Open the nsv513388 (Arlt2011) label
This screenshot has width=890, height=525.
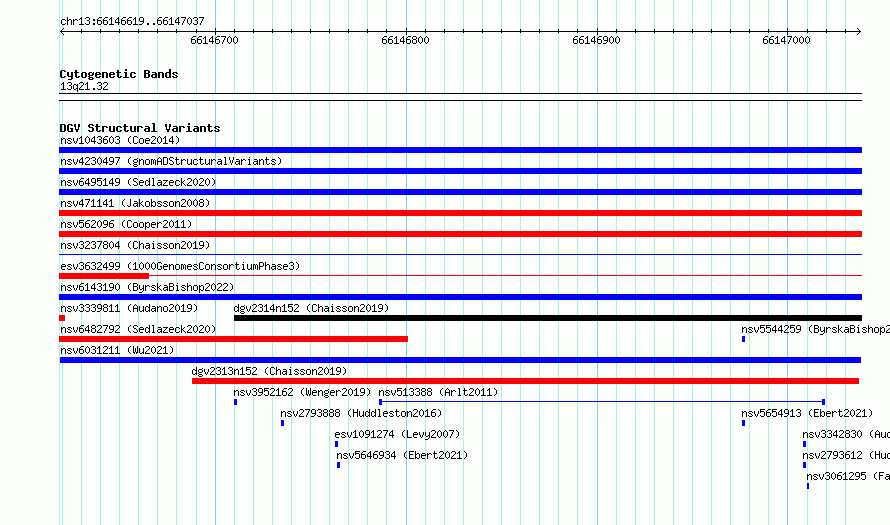click(x=438, y=392)
